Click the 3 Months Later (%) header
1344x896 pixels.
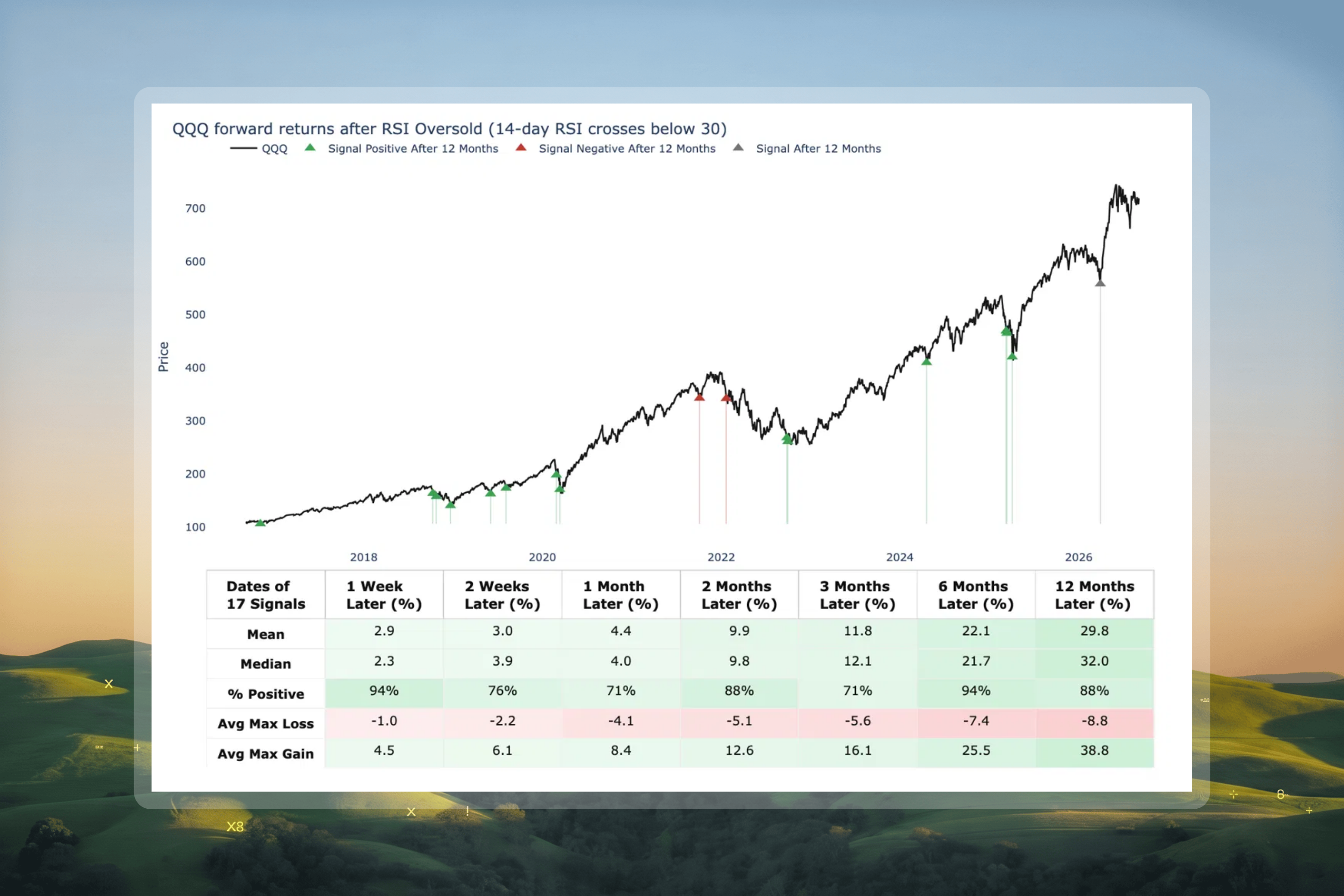coord(857,595)
